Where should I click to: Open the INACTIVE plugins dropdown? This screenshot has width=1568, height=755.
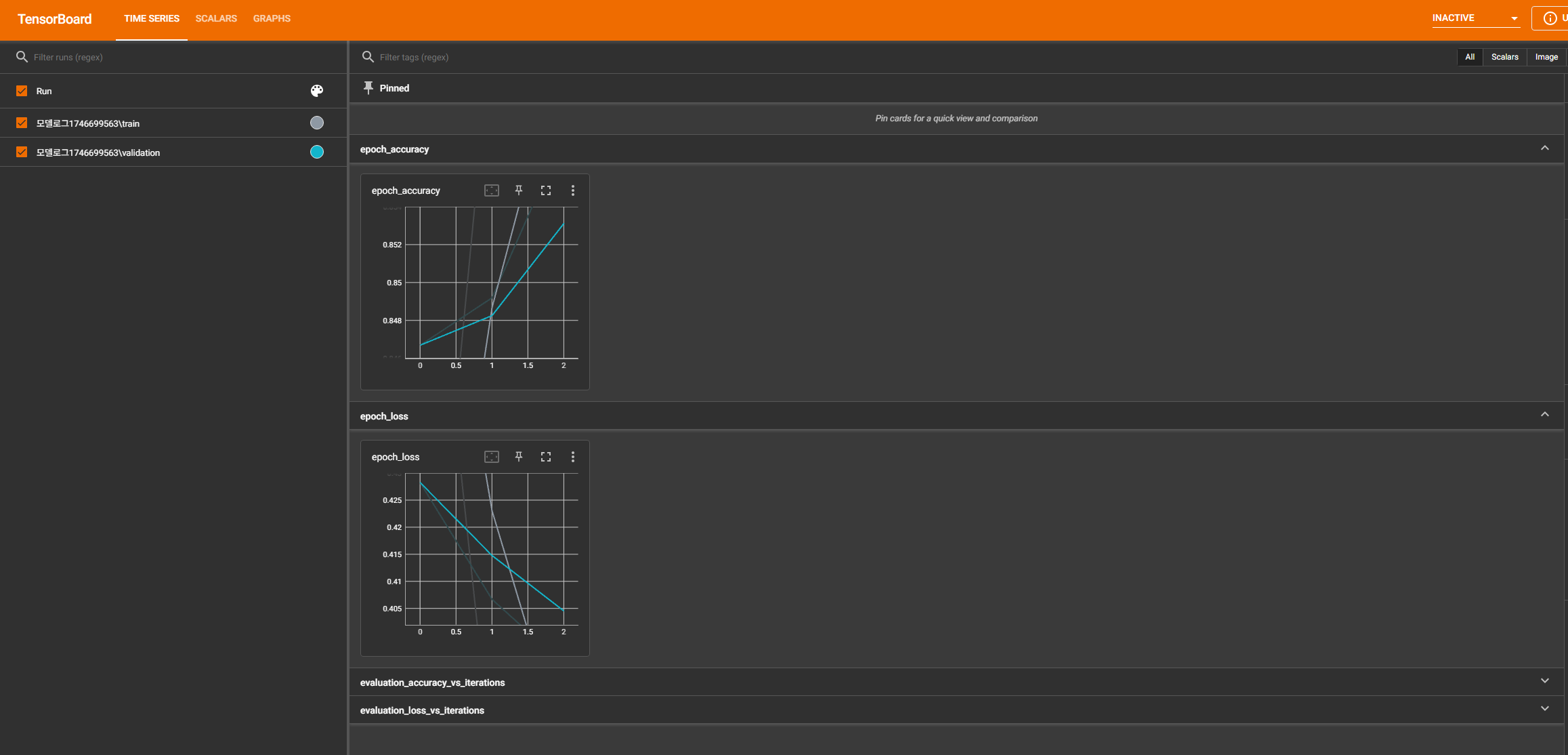[1475, 18]
